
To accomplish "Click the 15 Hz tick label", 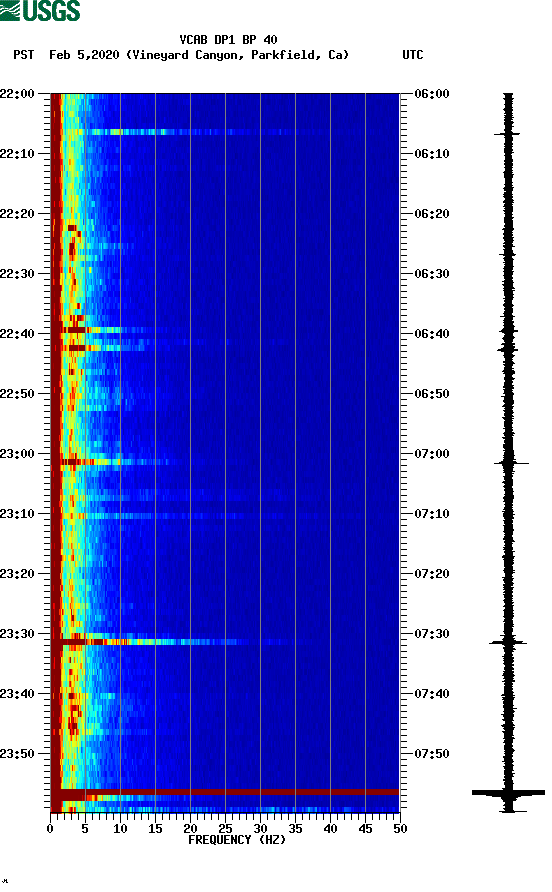I will [x=155, y=829].
